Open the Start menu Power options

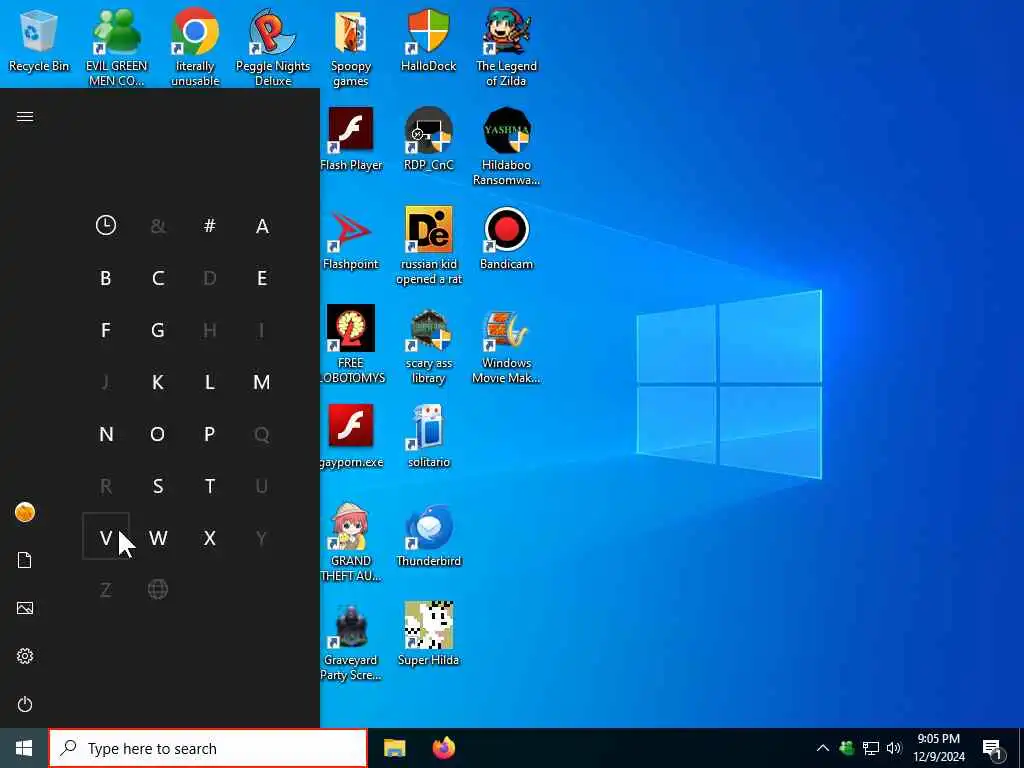coord(25,704)
